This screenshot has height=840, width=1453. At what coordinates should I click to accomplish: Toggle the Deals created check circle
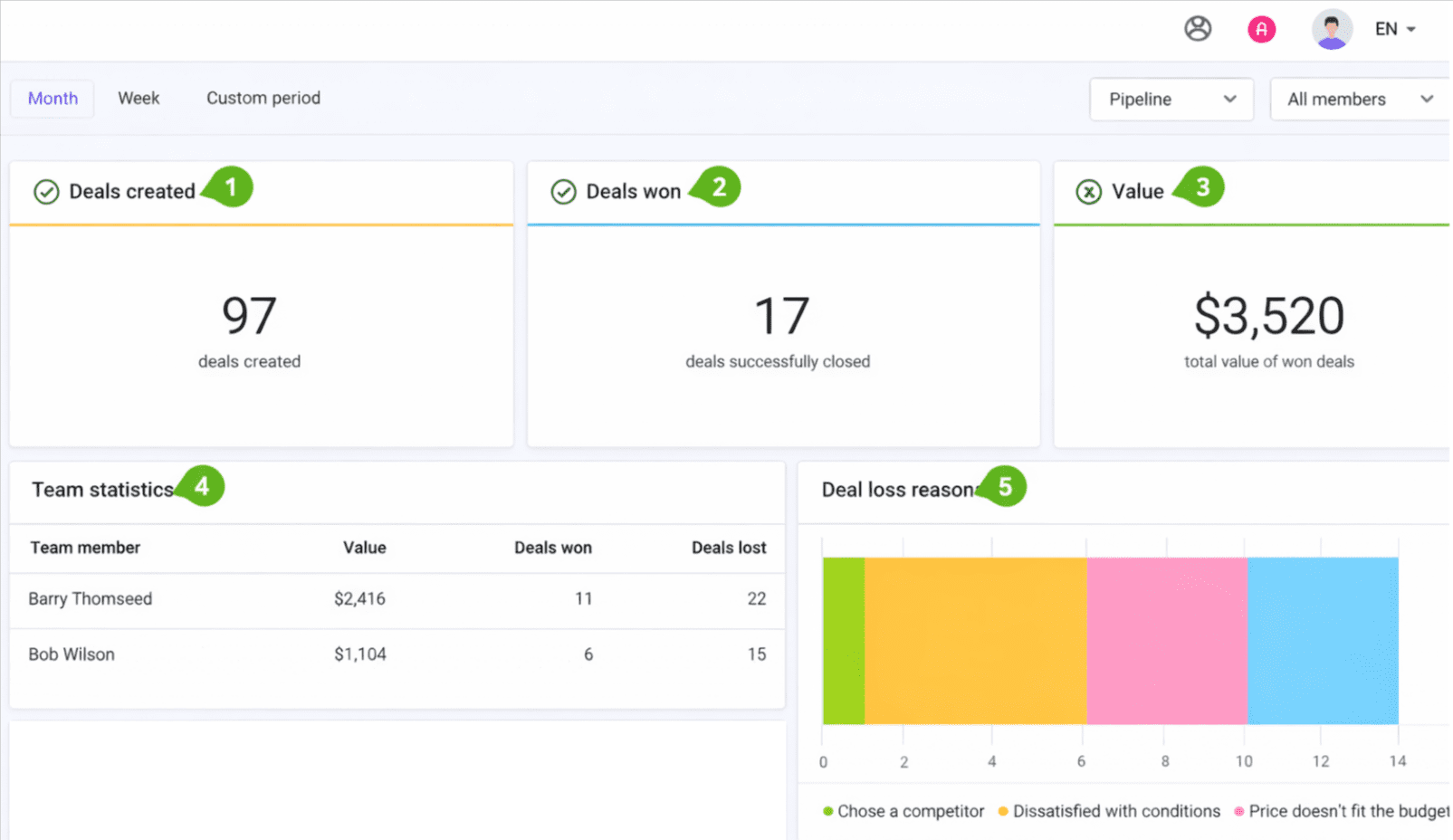(x=46, y=192)
